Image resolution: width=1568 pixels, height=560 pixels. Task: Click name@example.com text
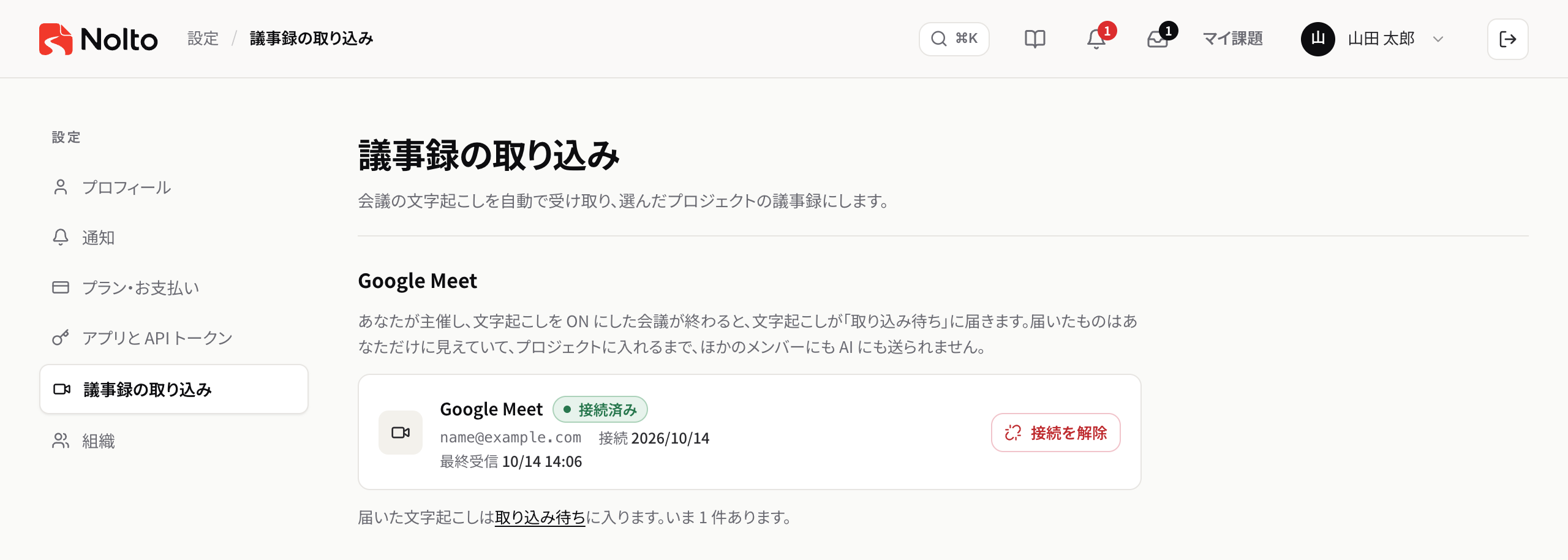tap(510, 437)
